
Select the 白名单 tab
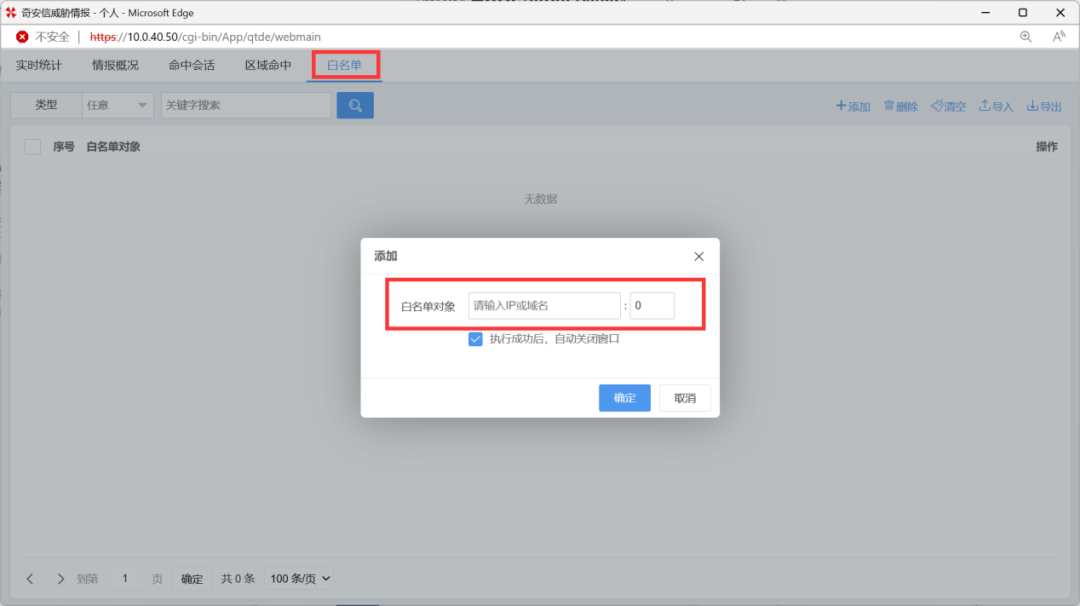click(x=344, y=65)
